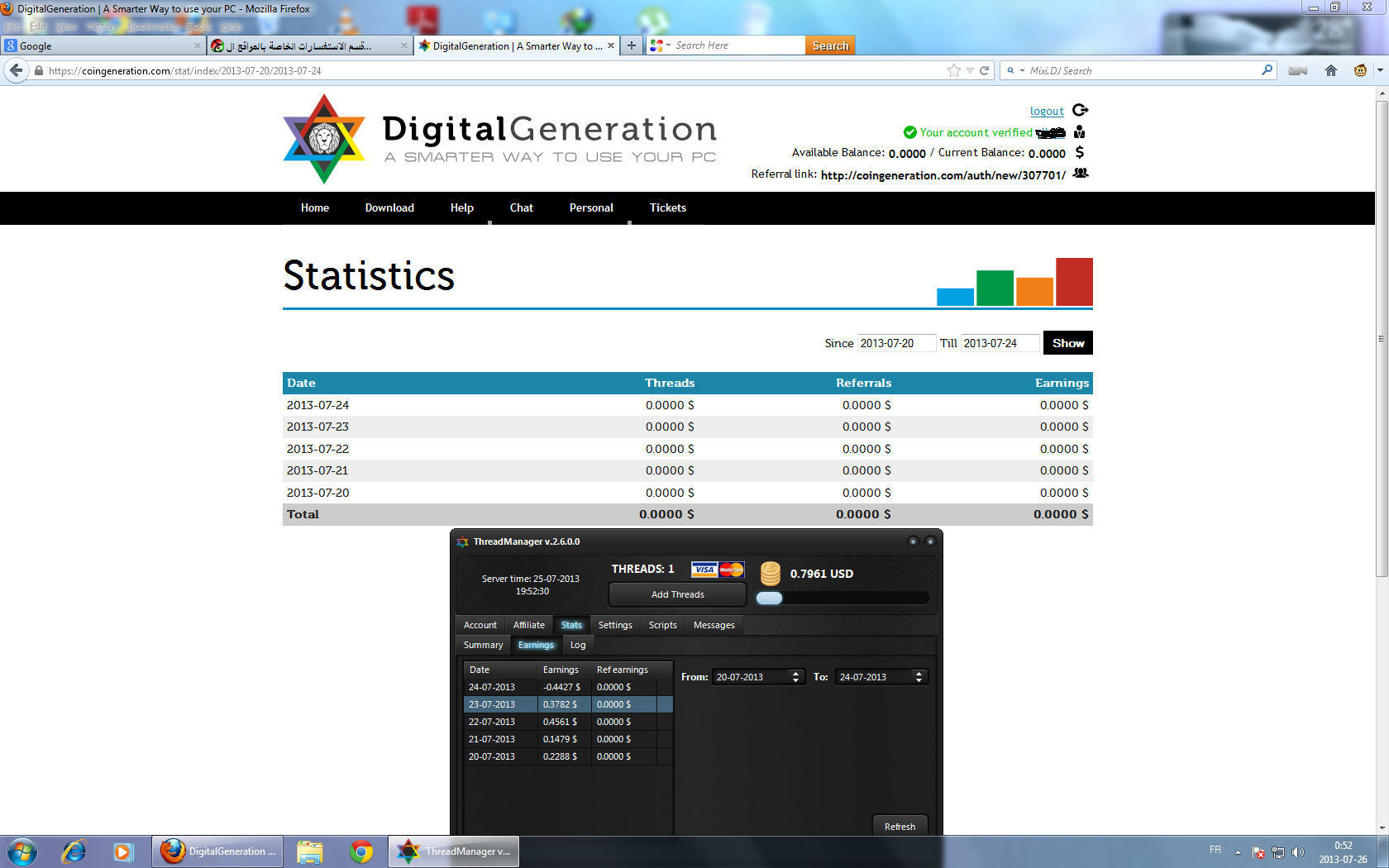Open the Mixi.DJ search engine dropdown
This screenshot has height=868, width=1389.
pos(1022,71)
